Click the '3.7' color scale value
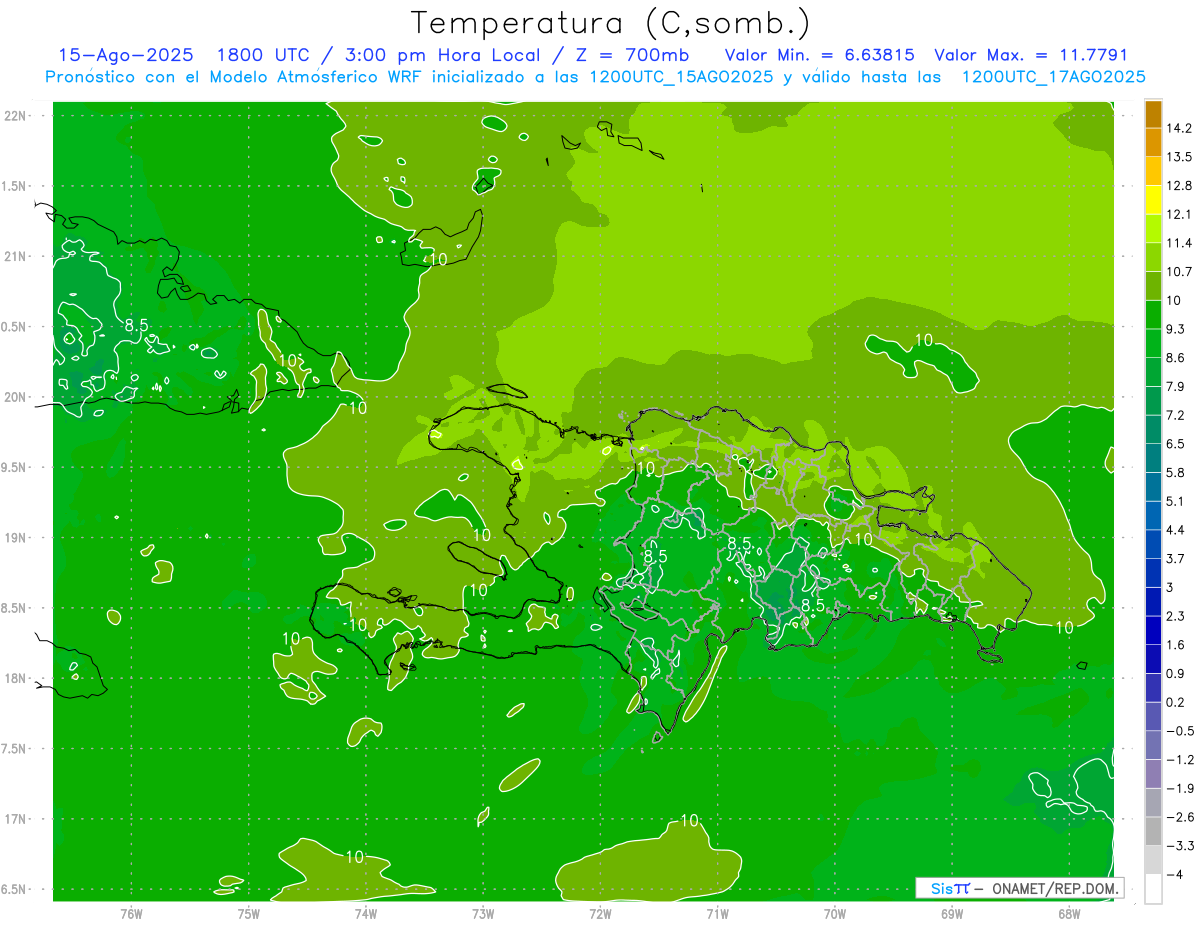 pyautogui.click(x=1176, y=558)
